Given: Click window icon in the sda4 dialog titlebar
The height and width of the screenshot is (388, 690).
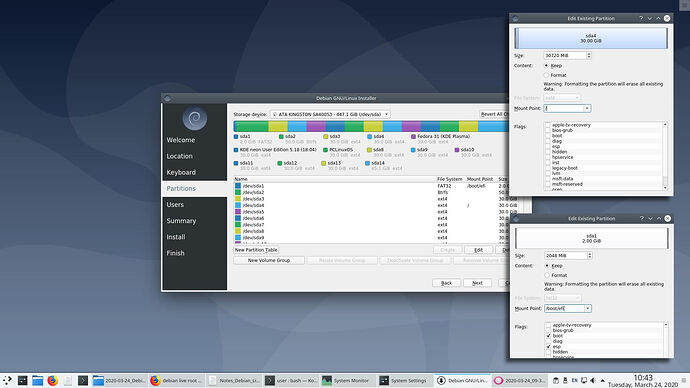Looking at the screenshot, I should pos(515,18).
